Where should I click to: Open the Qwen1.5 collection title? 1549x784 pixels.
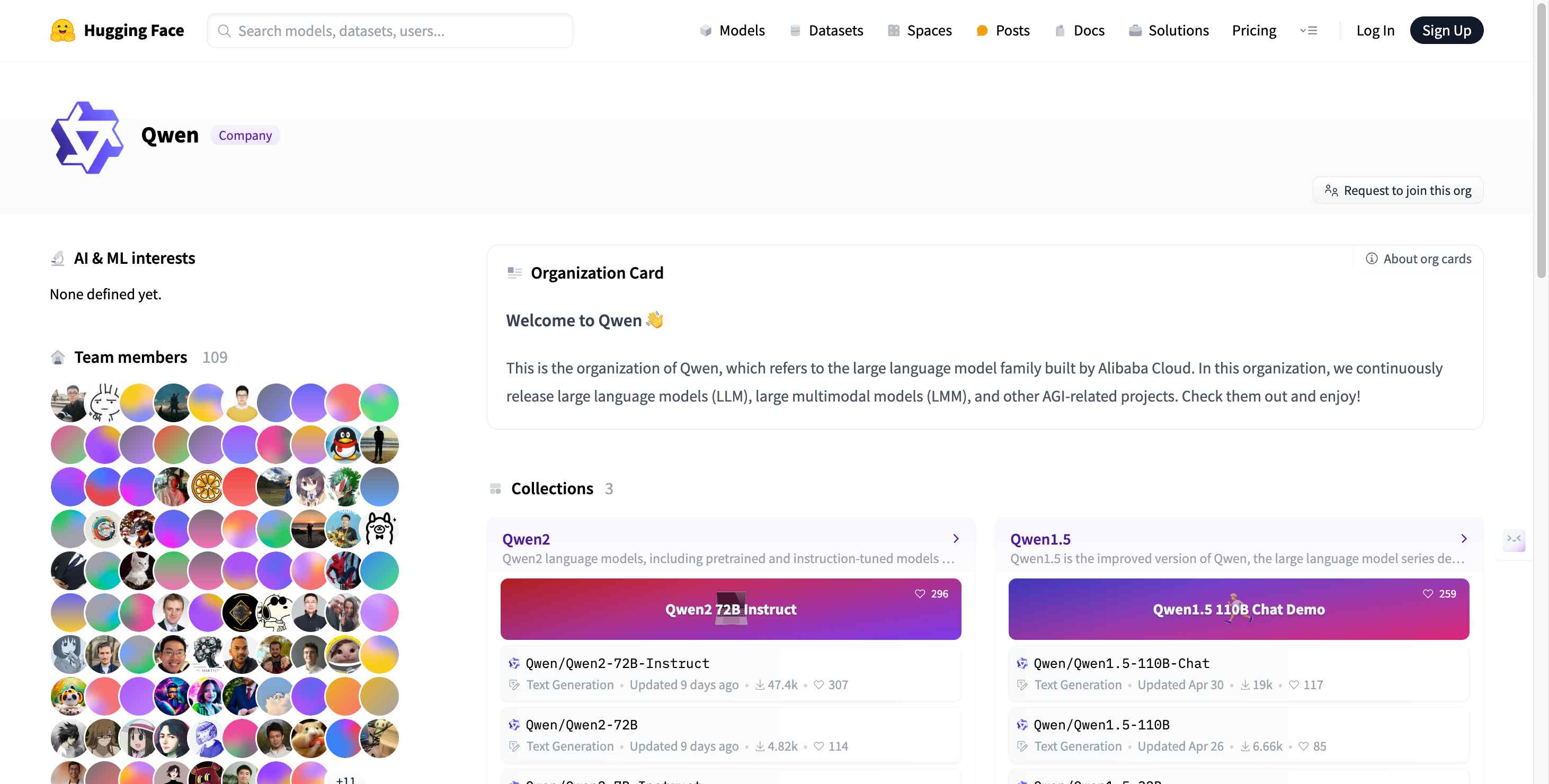click(1040, 539)
